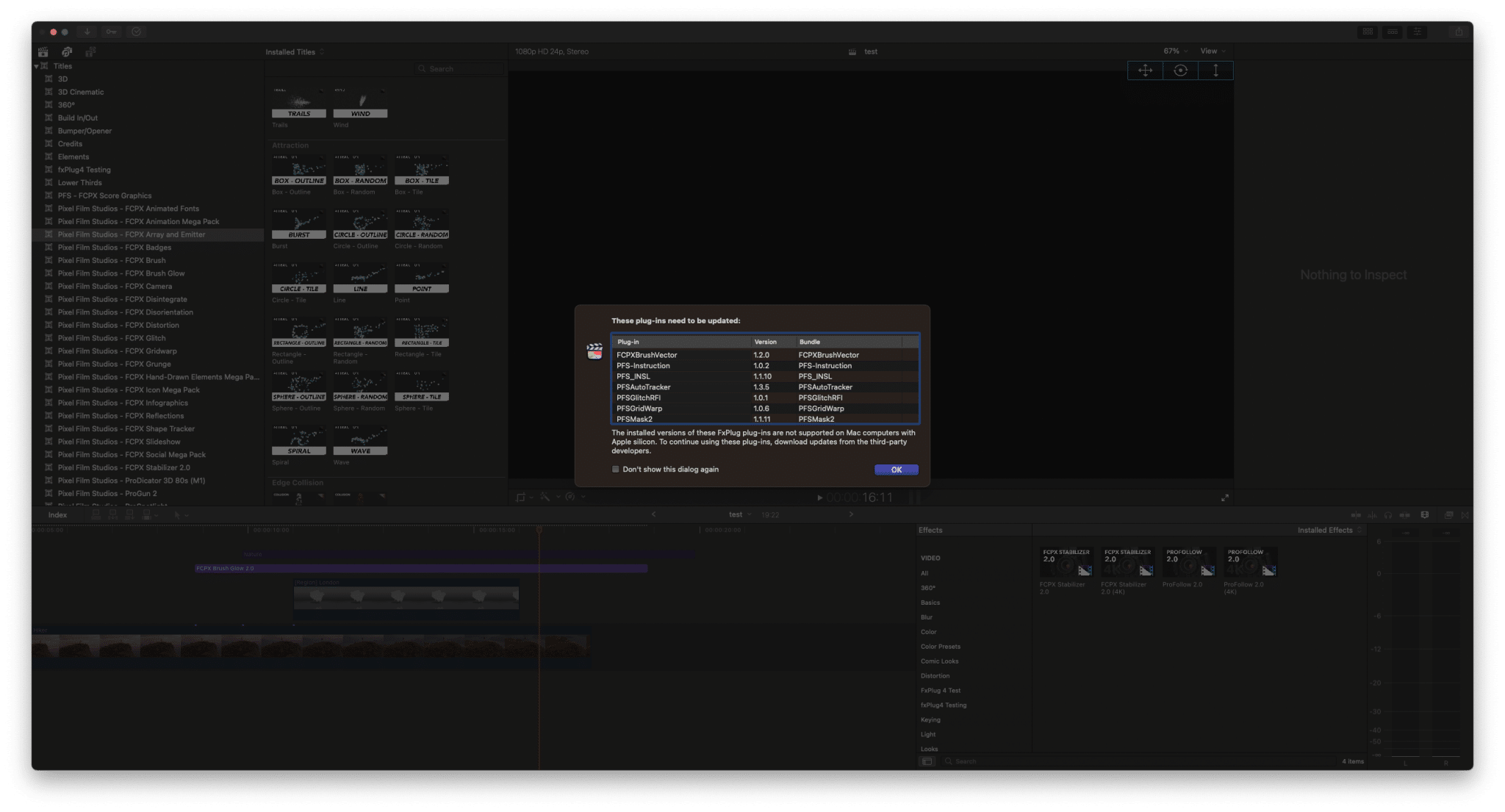
Task: Open the timeline Index button
Action: point(57,515)
